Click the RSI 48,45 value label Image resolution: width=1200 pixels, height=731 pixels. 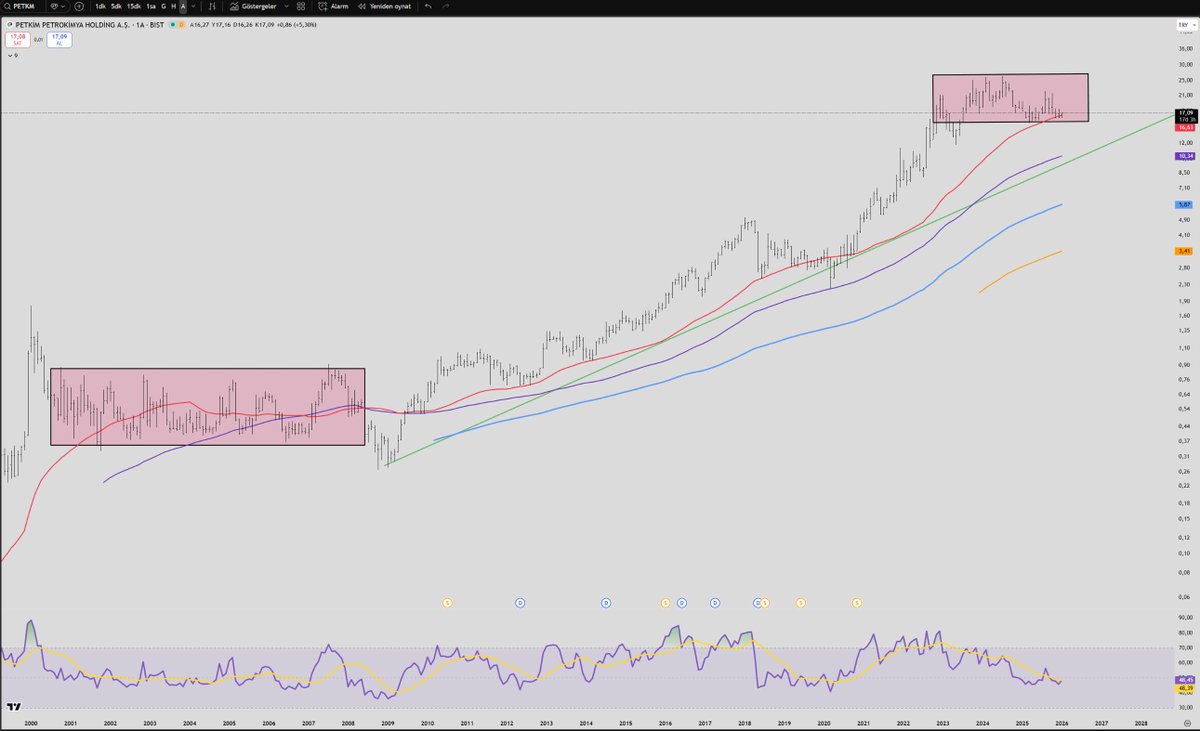[1186, 679]
